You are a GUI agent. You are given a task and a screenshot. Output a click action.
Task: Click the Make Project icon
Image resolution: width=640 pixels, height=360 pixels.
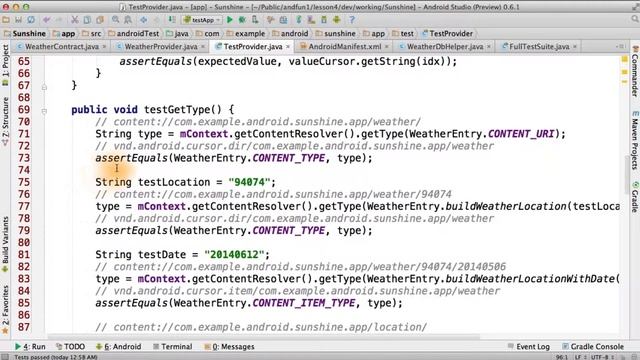point(172,20)
